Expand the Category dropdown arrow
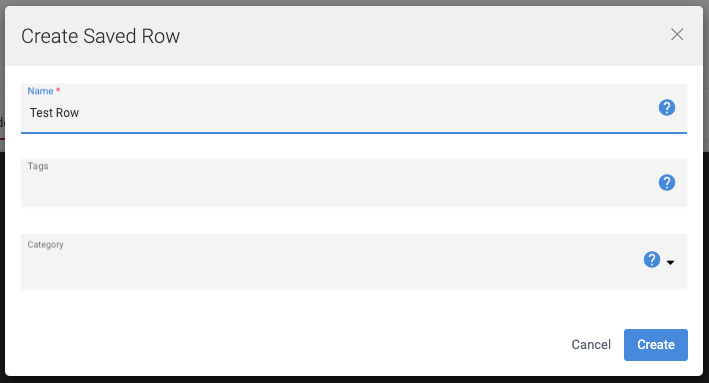Image resolution: width=709 pixels, height=383 pixels. click(x=671, y=262)
